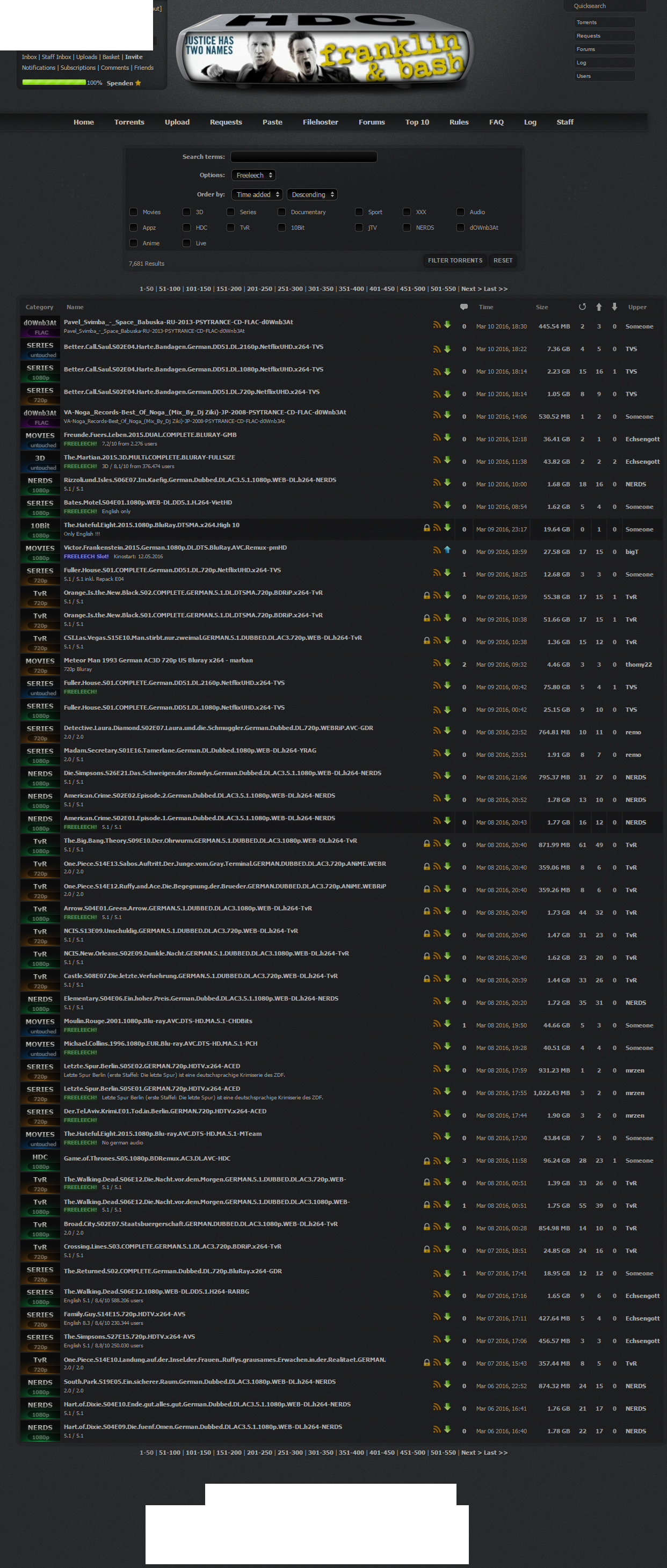Screen dimensions: 667x1568
Task: Open the Subscriptions link
Action: coord(78,68)
